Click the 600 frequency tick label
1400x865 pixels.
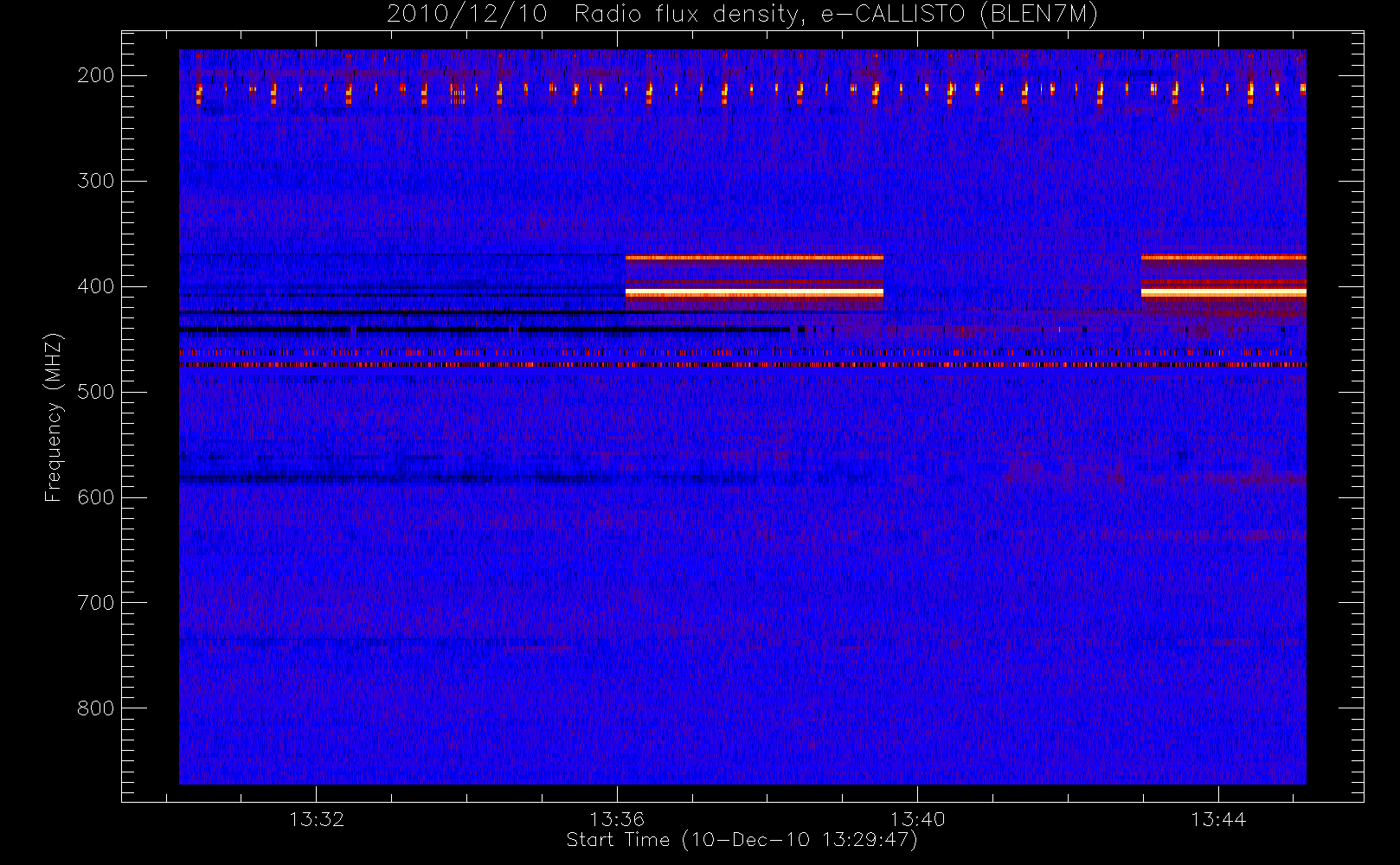[96, 497]
